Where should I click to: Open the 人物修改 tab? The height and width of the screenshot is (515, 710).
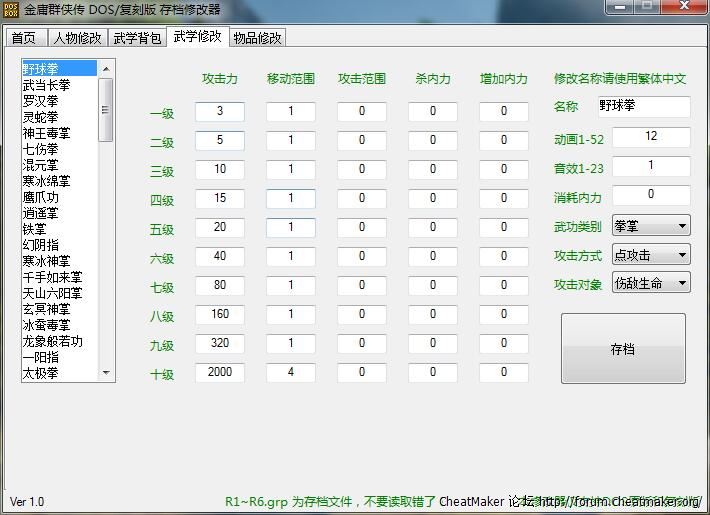[77, 38]
